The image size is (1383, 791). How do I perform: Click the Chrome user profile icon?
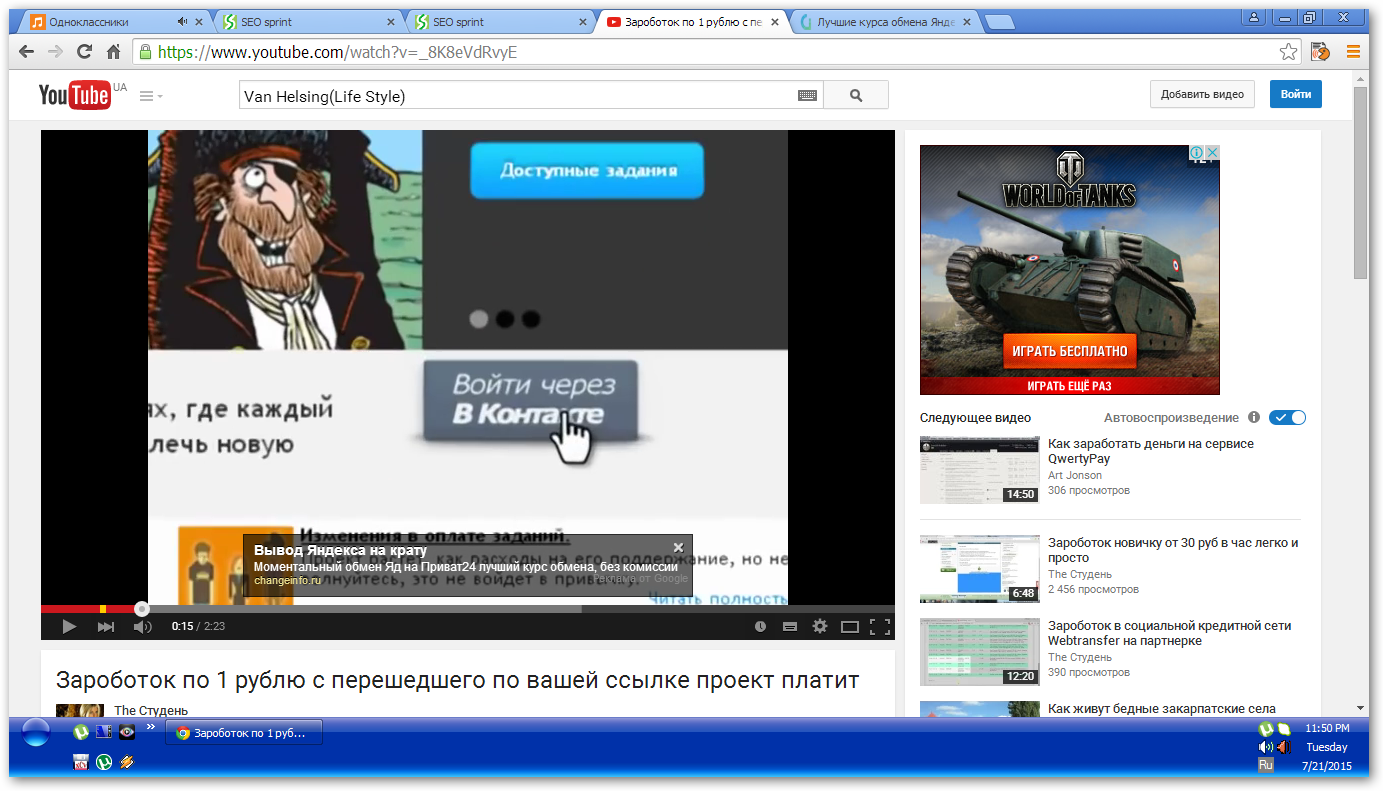coord(1254,17)
